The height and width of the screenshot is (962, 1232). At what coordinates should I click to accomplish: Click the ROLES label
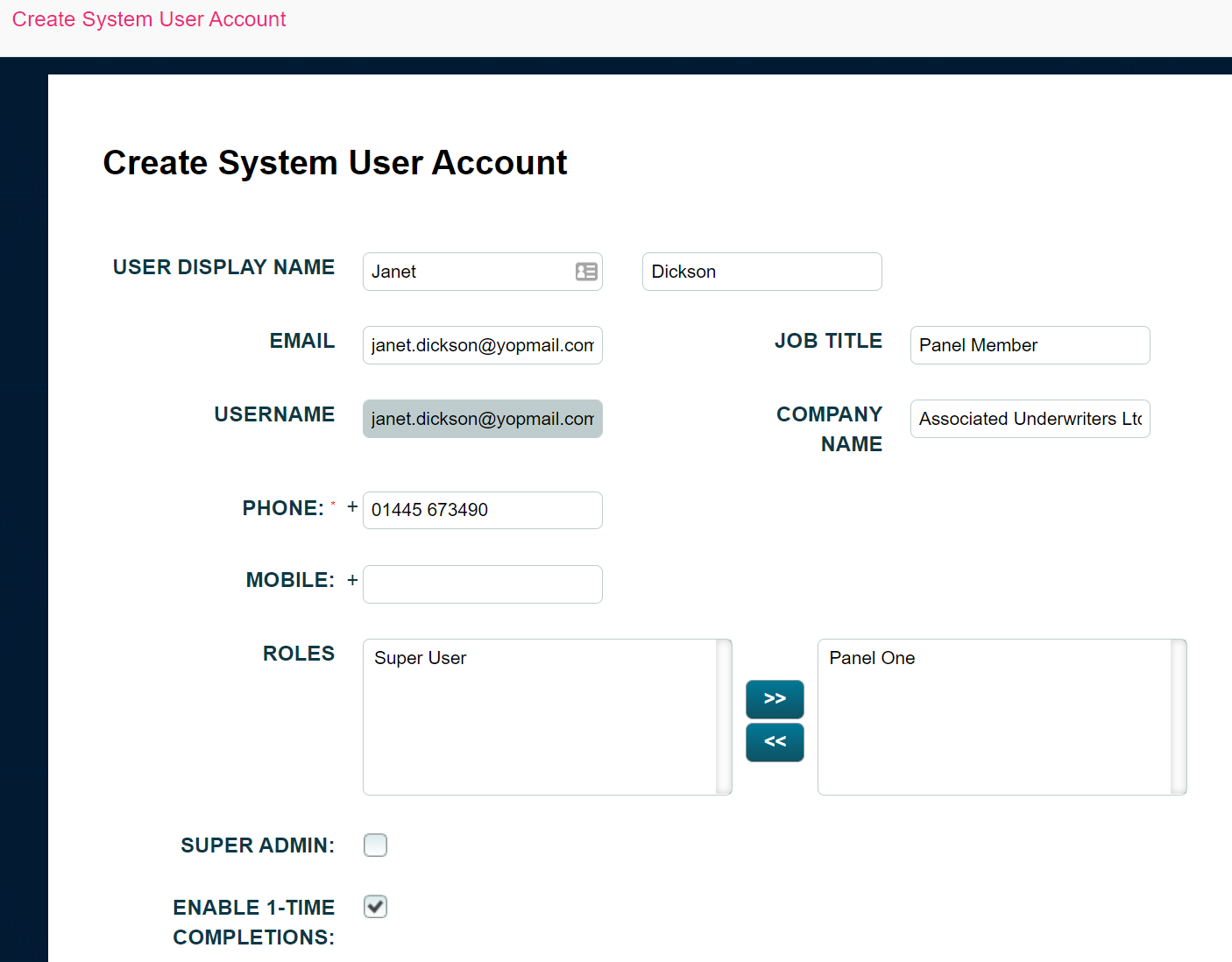click(299, 654)
